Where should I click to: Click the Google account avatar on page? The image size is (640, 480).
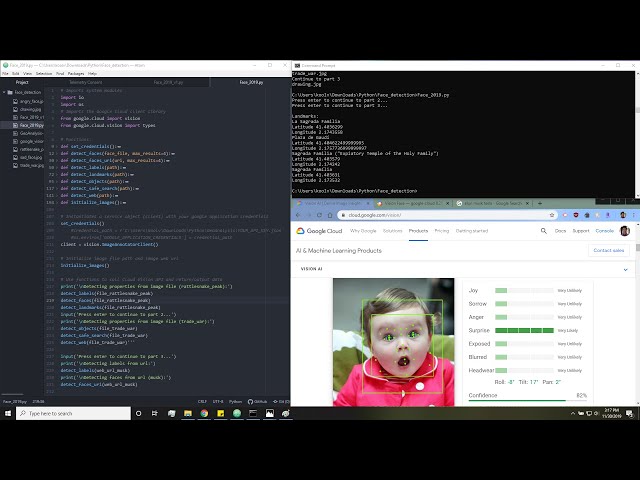tap(624, 231)
